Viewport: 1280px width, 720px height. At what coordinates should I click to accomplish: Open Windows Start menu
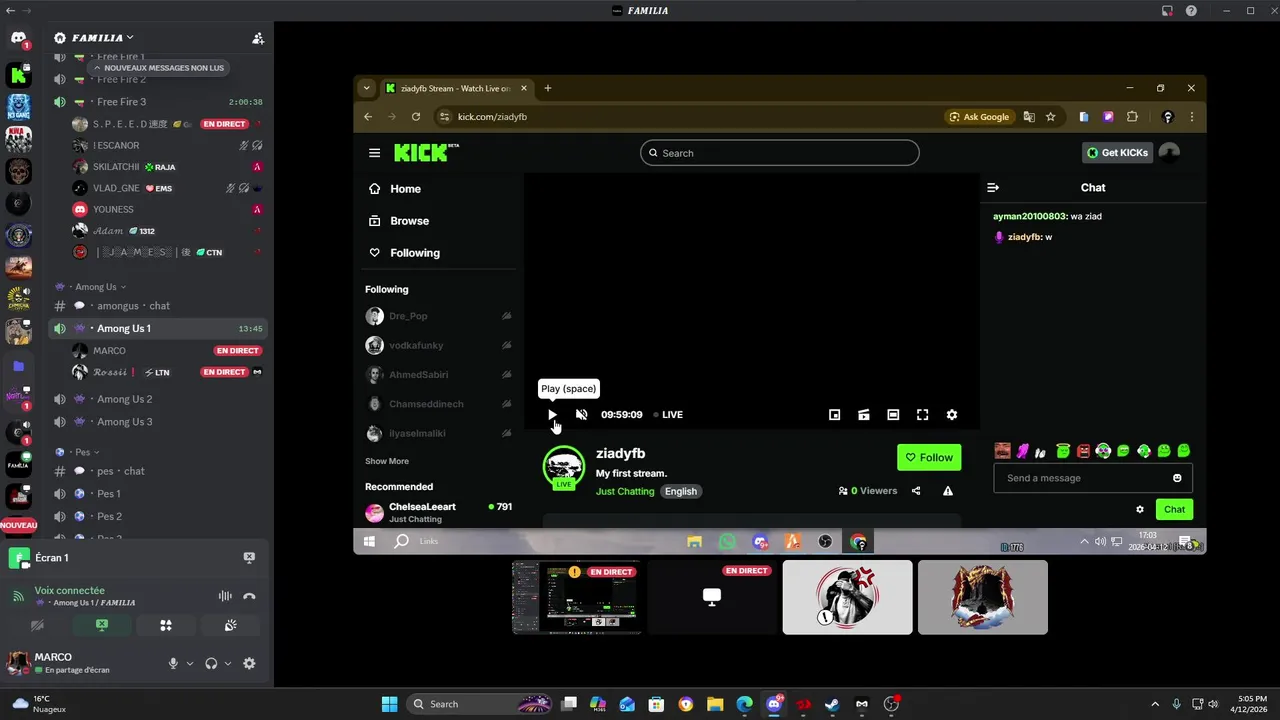[x=390, y=704]
